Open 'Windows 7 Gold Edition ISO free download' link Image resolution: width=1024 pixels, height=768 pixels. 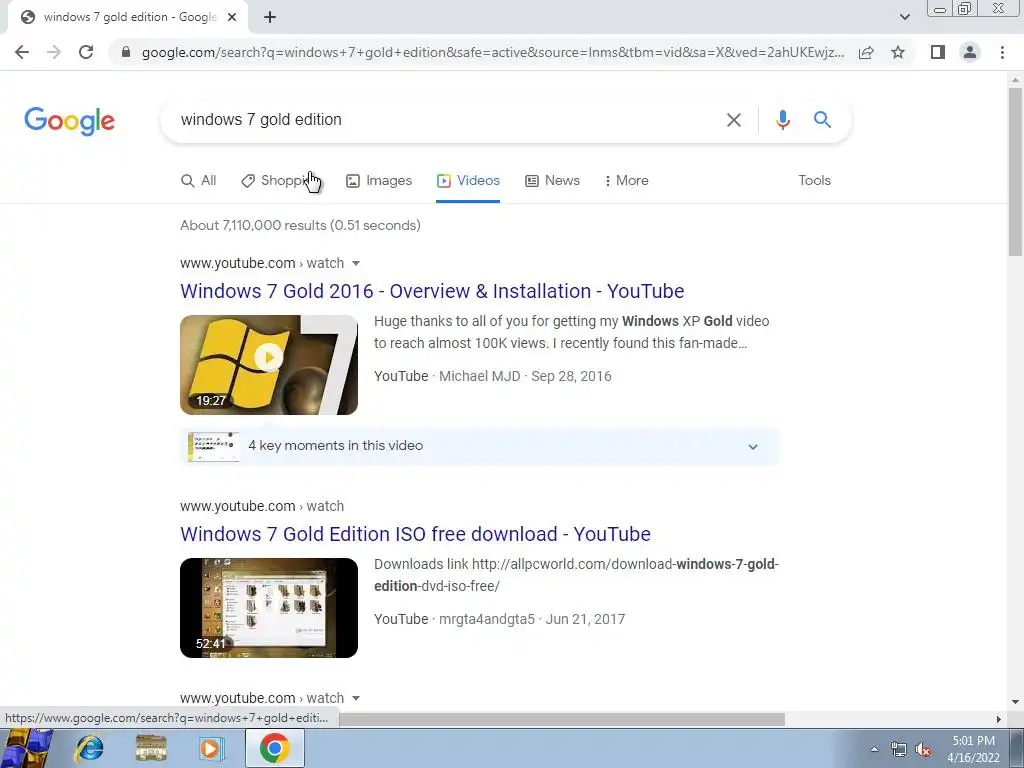pos(415,534)
